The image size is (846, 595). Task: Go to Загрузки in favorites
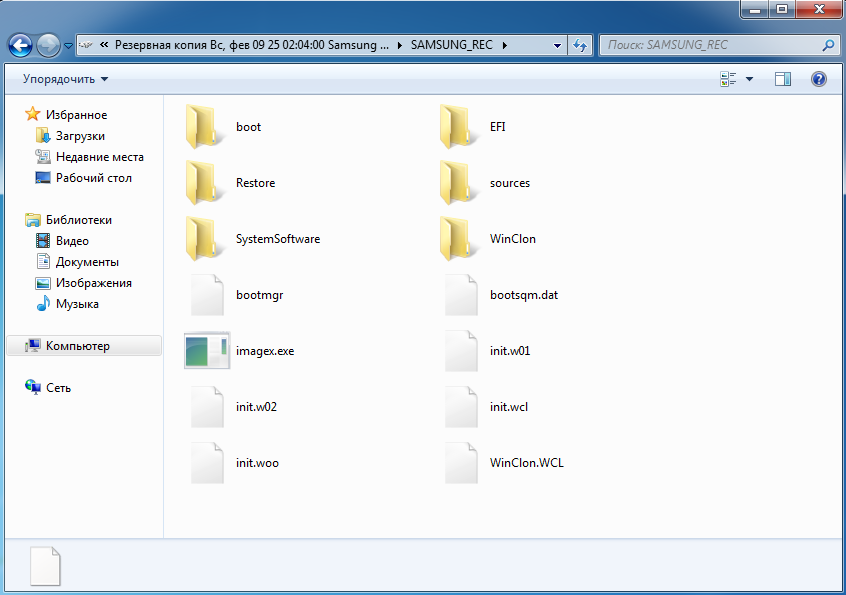(x=80, y=136)
